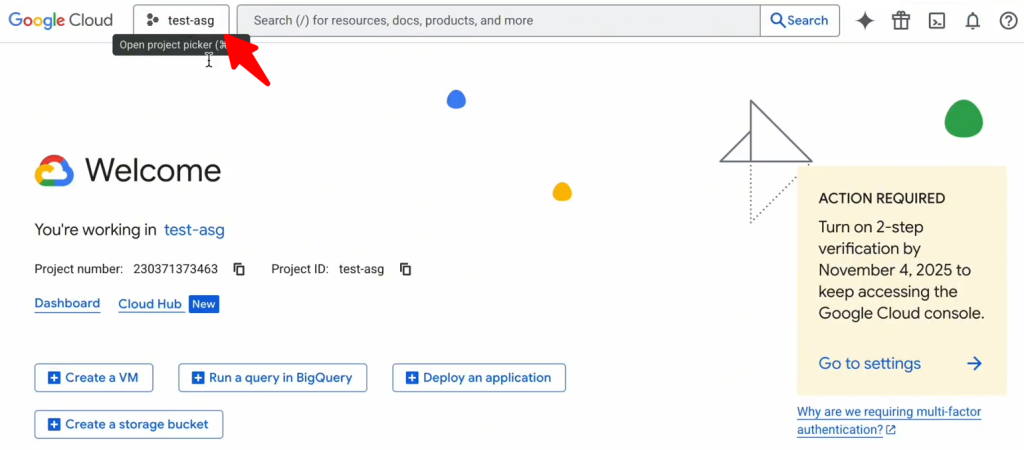Copy the project ID test-asg
The height and width of the screenshot is (450, 1024).
[405, 269]
